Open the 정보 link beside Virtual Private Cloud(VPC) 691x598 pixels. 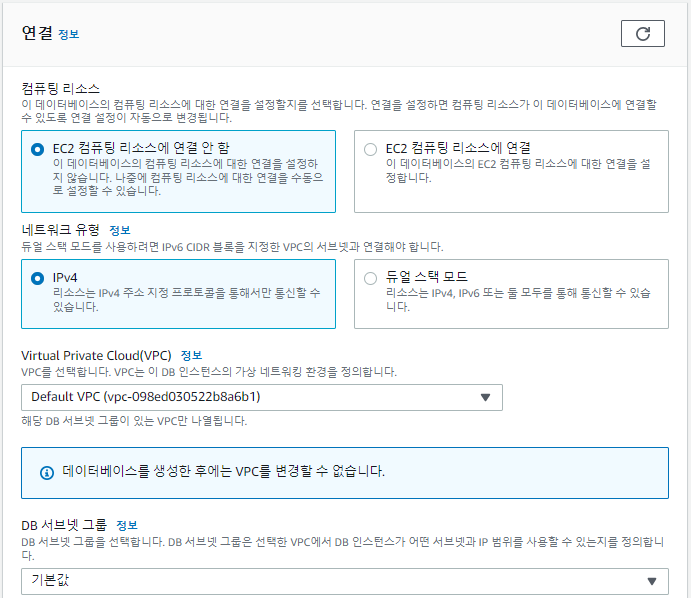(191, 355)
